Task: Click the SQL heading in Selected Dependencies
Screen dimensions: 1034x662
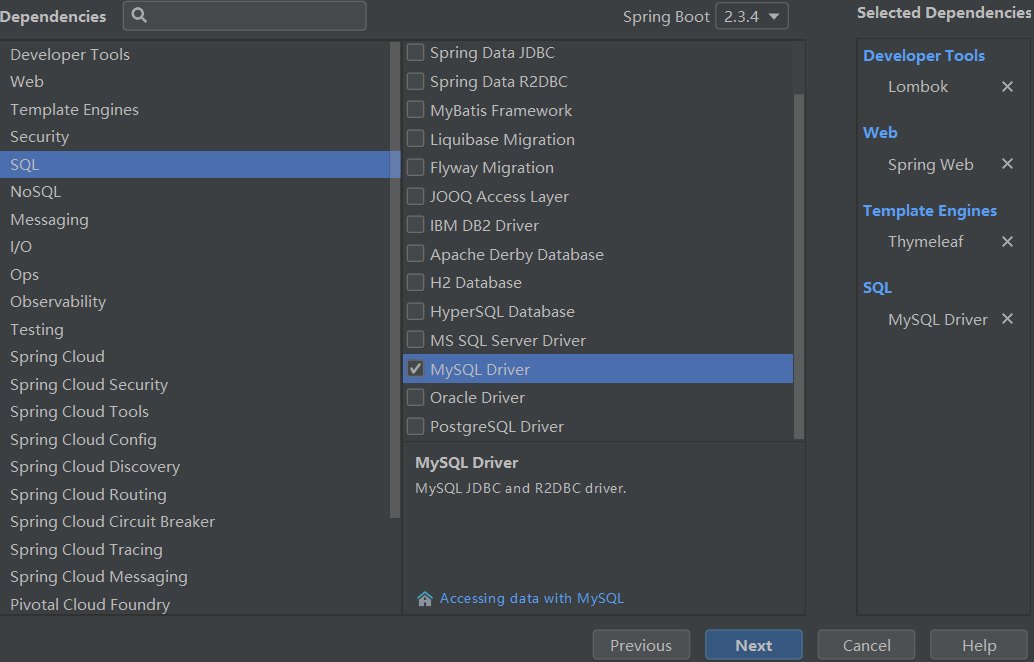Action: pyautogui.click(x=877, y=287)
